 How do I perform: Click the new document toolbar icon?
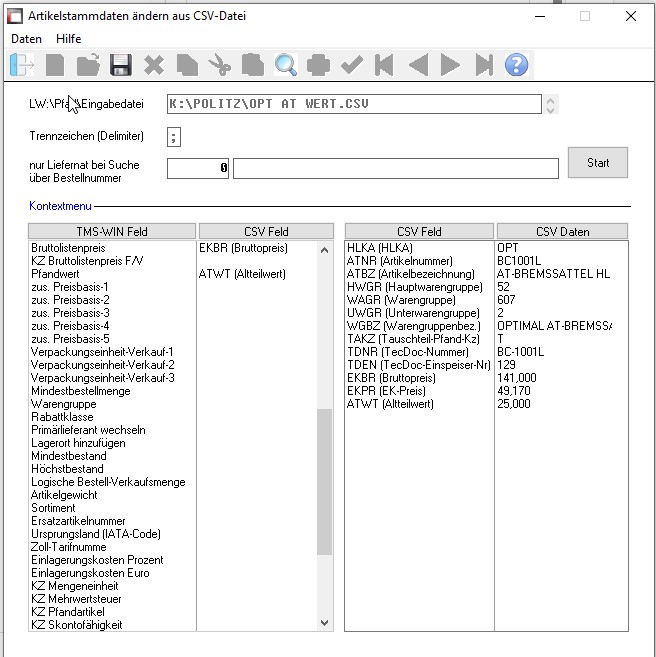pyautogui.click(x=55, y=65)
